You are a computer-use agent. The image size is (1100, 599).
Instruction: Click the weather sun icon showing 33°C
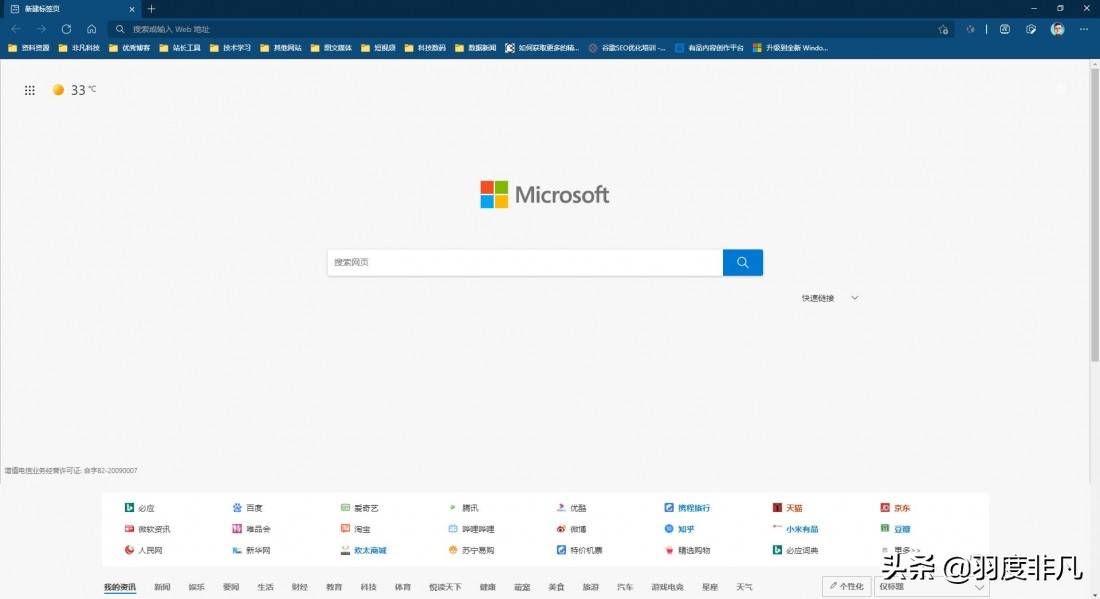[x=58, y=90]
